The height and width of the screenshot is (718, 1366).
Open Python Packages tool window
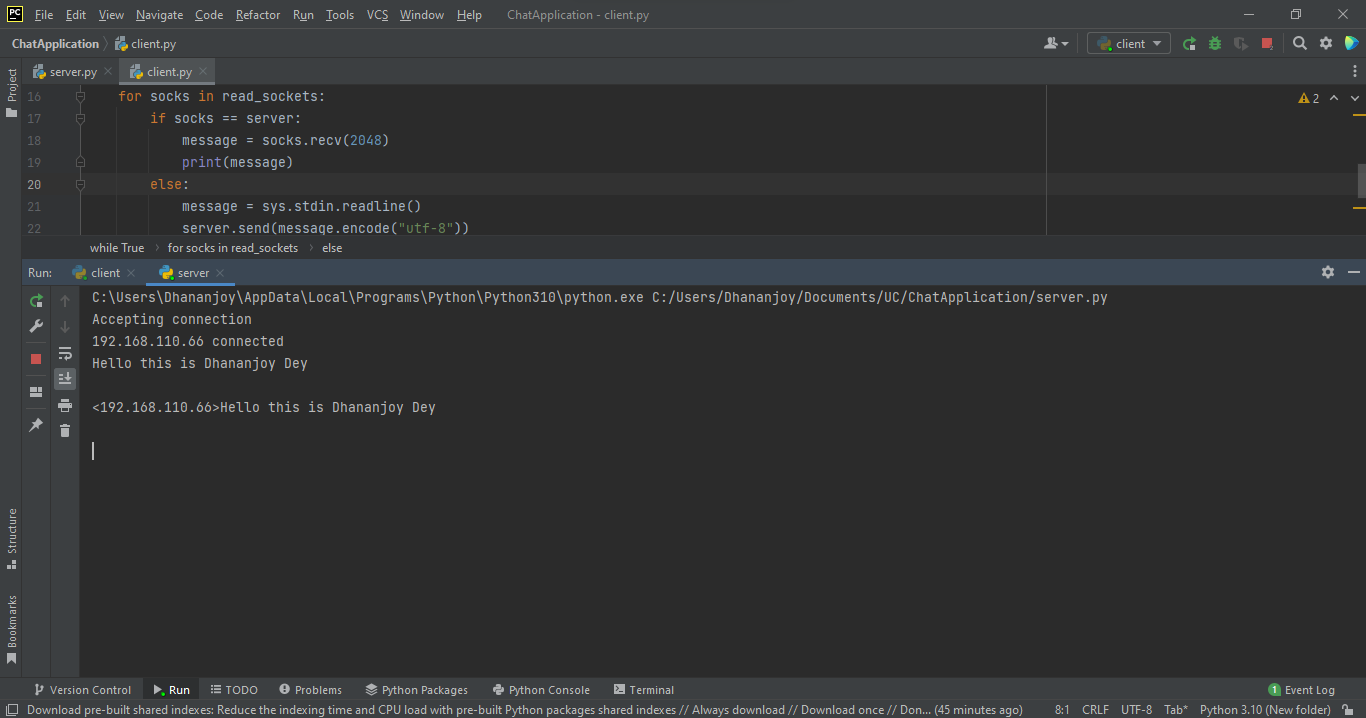pos(417,690)
